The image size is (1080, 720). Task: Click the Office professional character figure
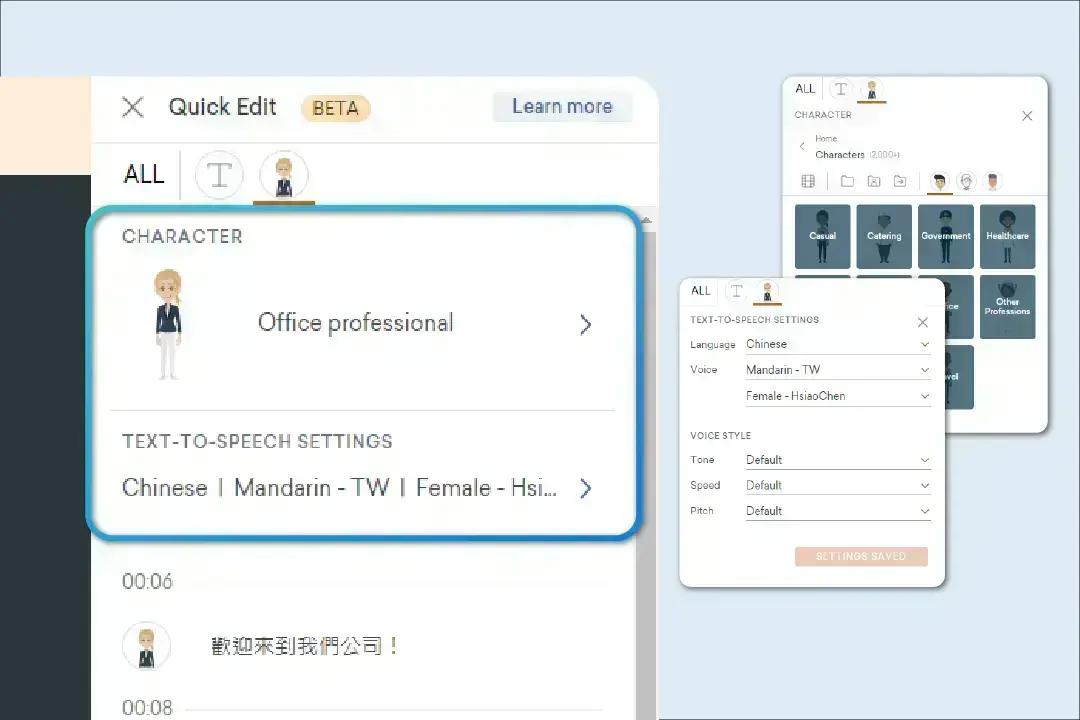[168, 324]
